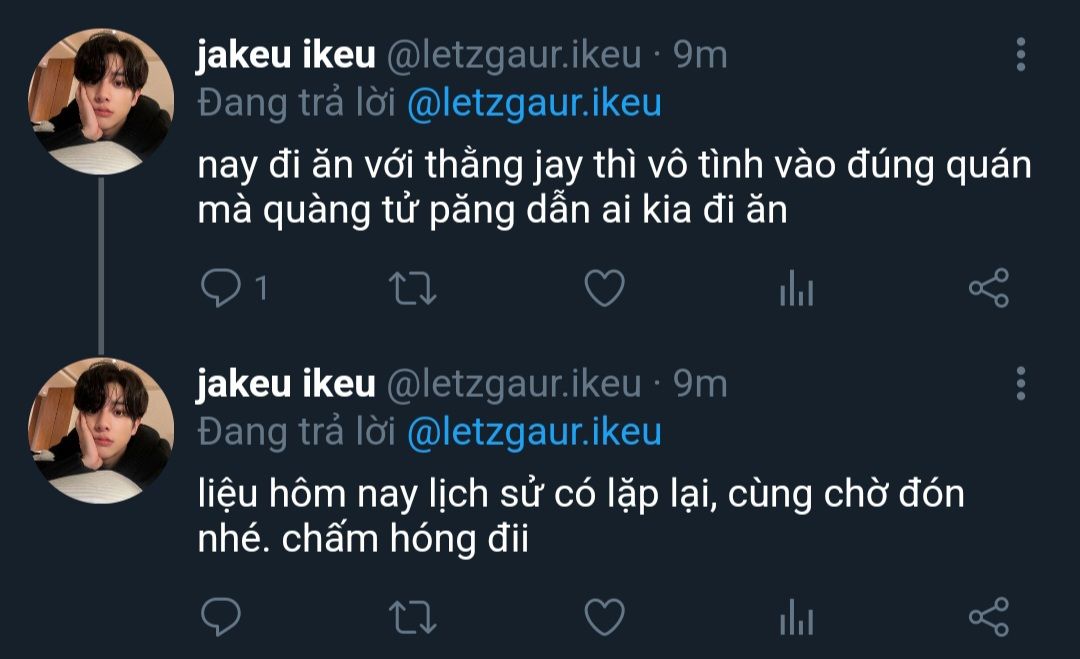Retweet the second tweet
1080x659 pixels.
[413, 617]
